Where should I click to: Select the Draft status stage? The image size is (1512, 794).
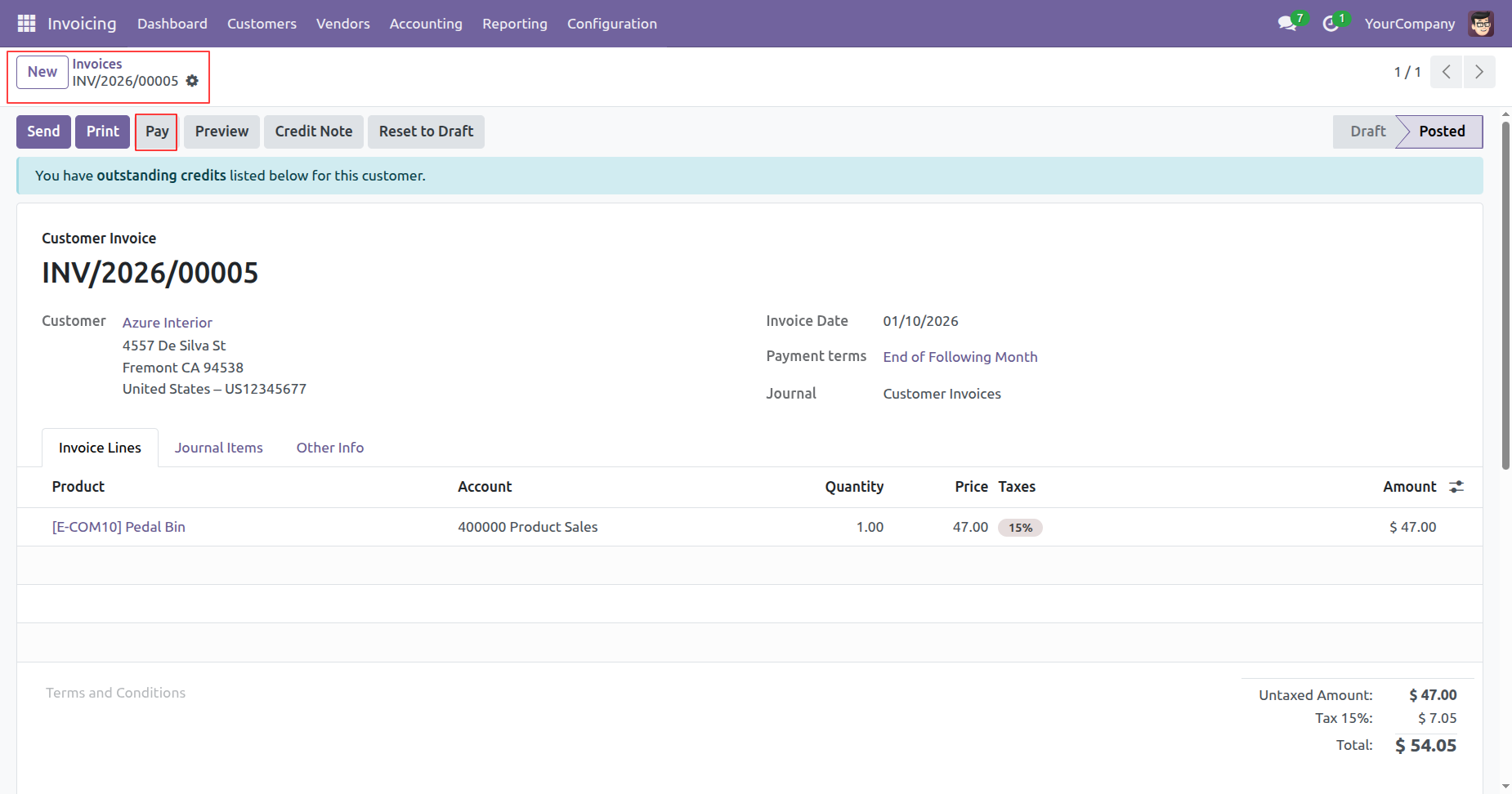[x=1367, y=132]
